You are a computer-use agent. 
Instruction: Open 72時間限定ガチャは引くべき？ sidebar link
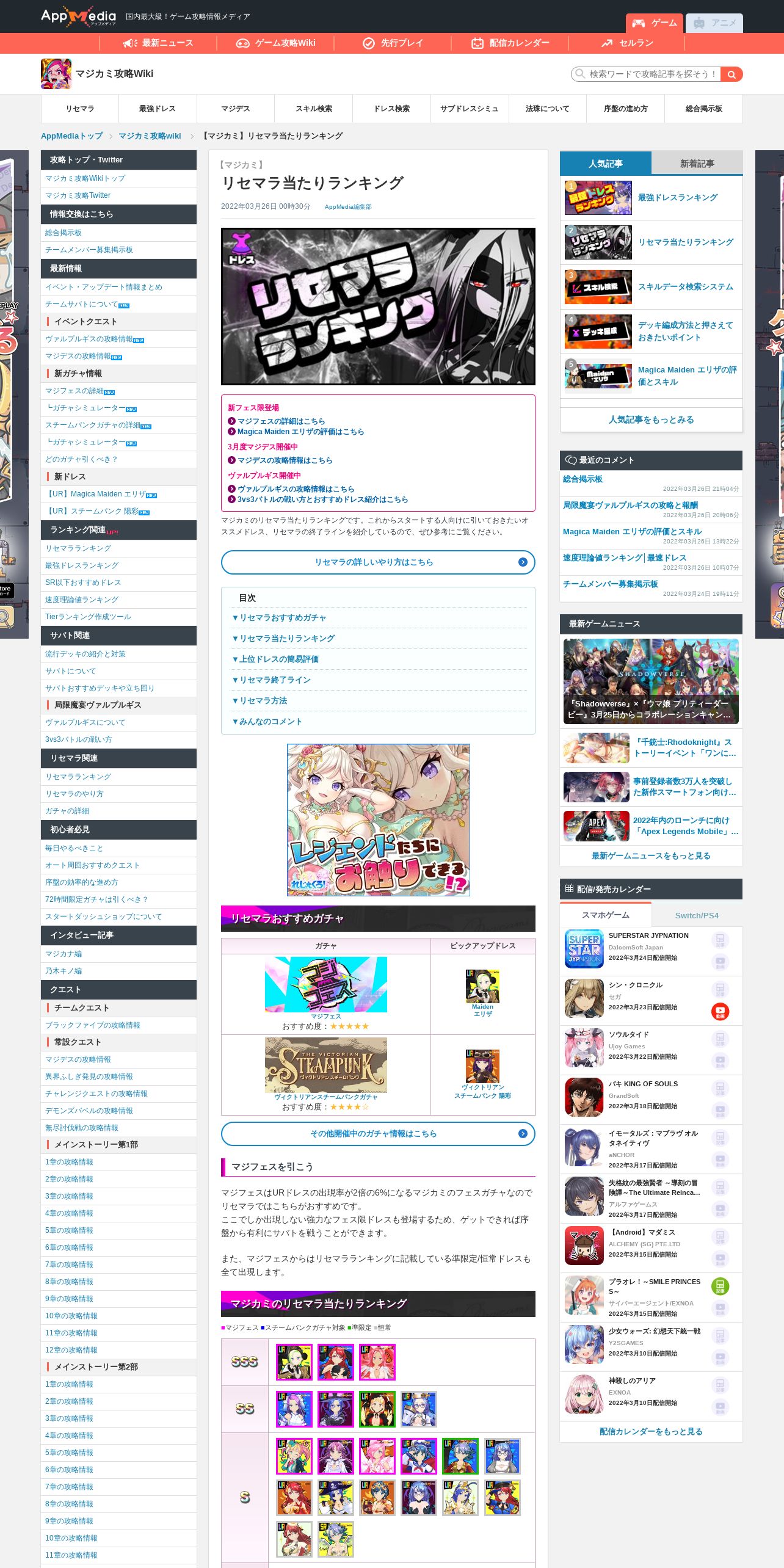coord(96,899)
